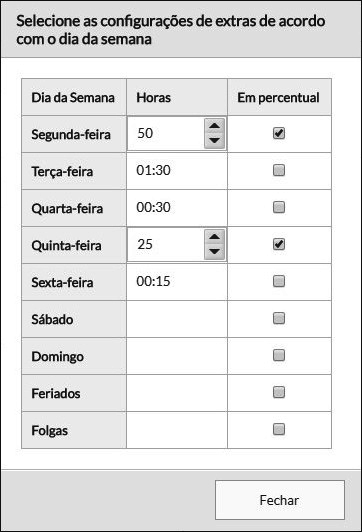This screenshot has height=532, width=362.
Task: Tick the Domingo percentual checkbox
Action: [x=279, y=355]
